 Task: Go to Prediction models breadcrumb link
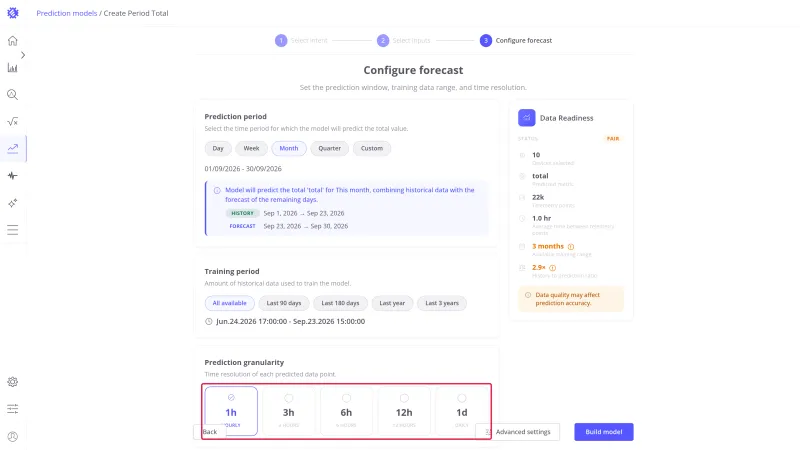click(x=67, y=13)
